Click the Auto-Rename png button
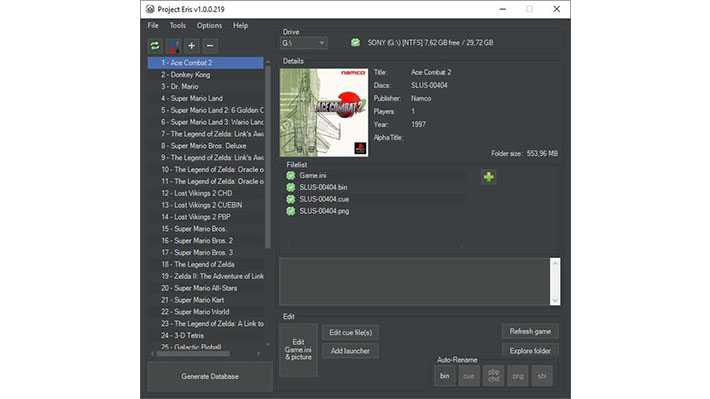This screenshot has width=710, height=399. click(518, 376)
